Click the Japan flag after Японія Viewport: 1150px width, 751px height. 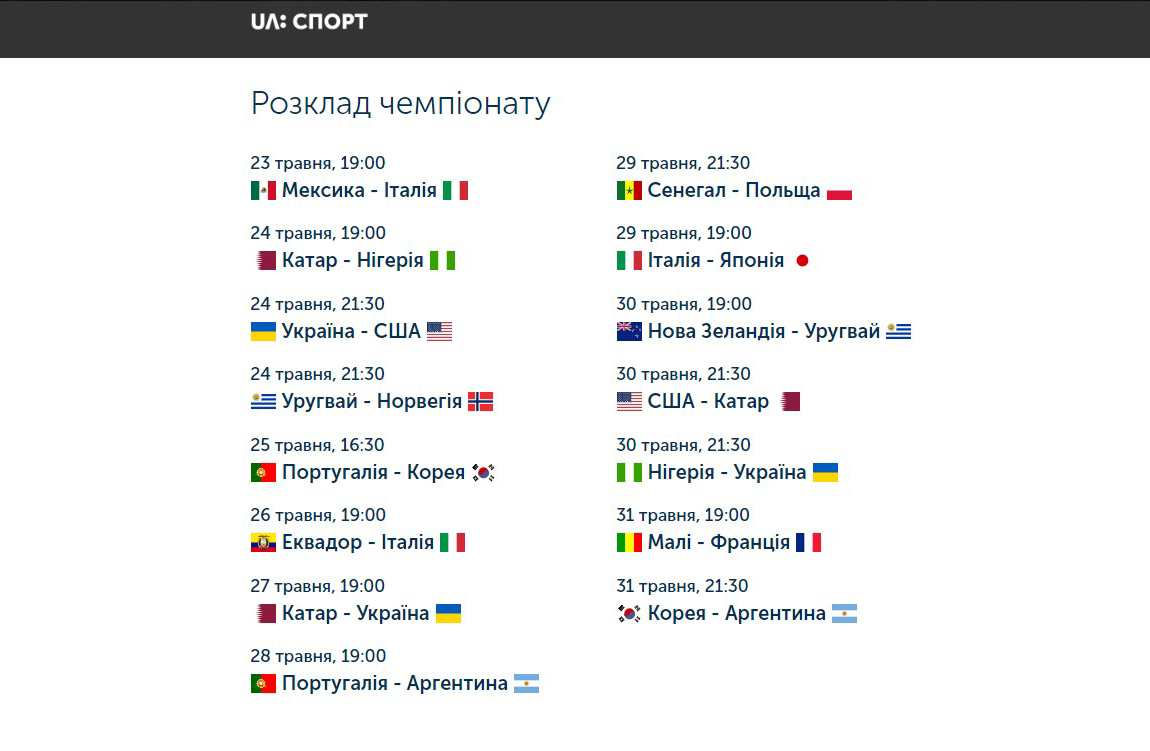(x=802, y=260)
